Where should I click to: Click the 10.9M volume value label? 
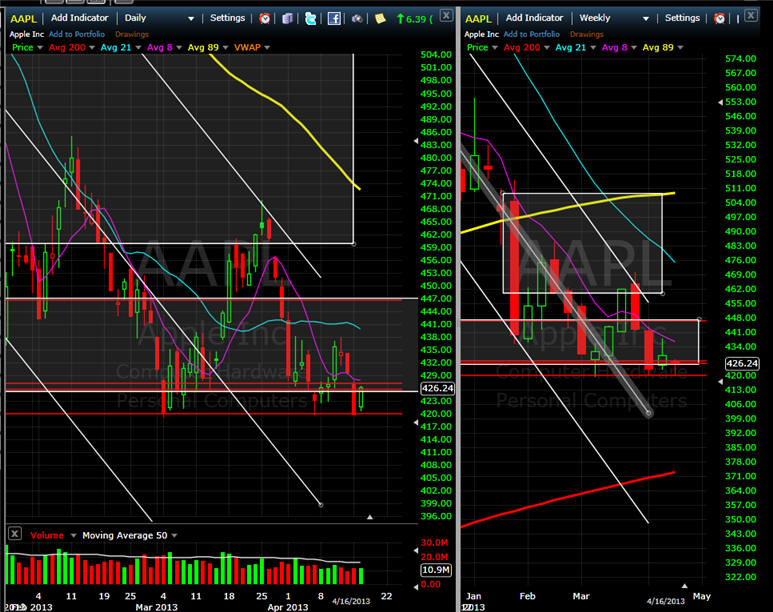pos(436,570)
